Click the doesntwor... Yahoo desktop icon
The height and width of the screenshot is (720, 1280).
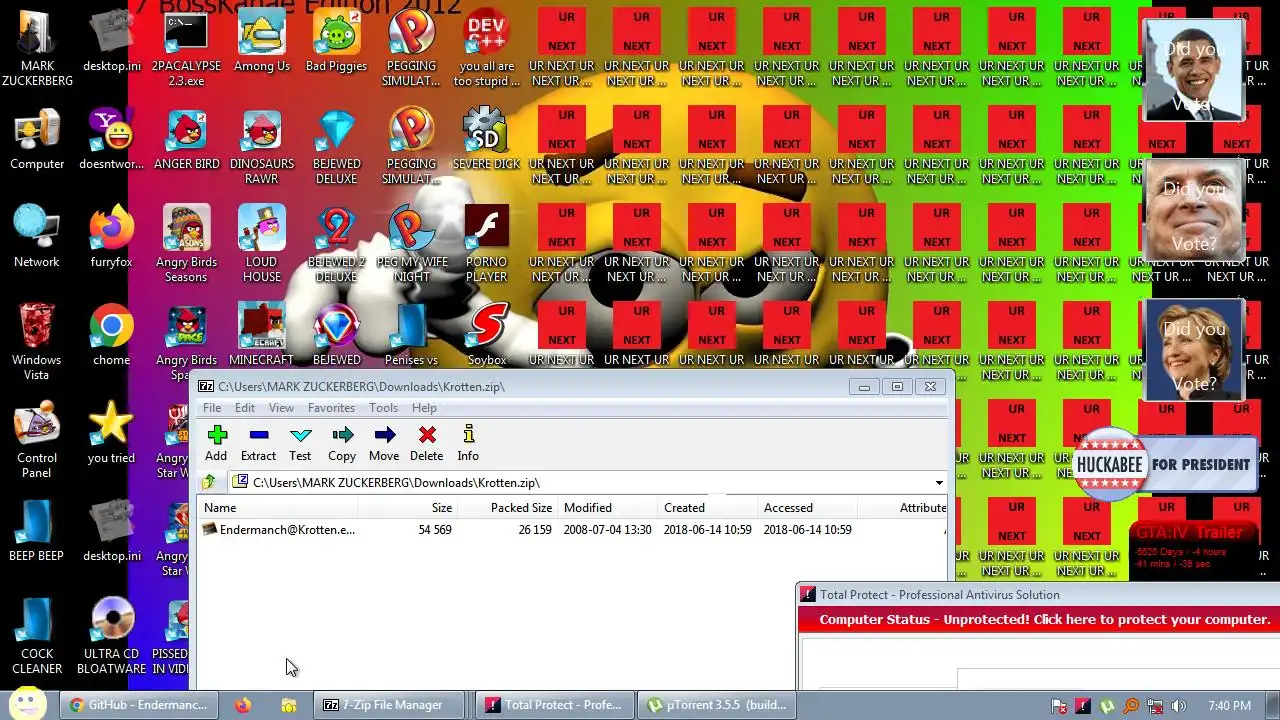(x=112, y=139)
